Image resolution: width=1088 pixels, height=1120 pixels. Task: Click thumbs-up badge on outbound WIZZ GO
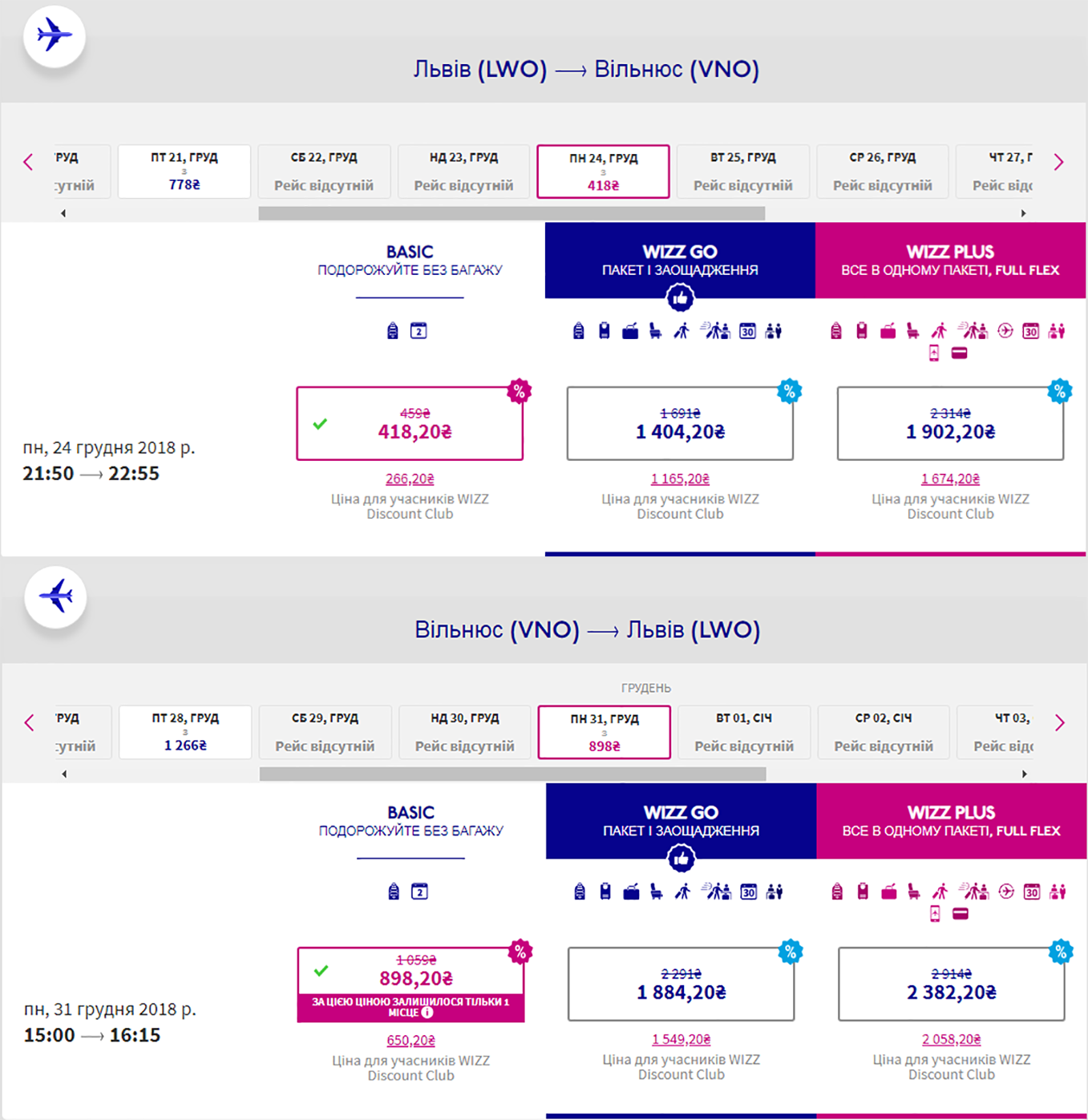[680, 298]
